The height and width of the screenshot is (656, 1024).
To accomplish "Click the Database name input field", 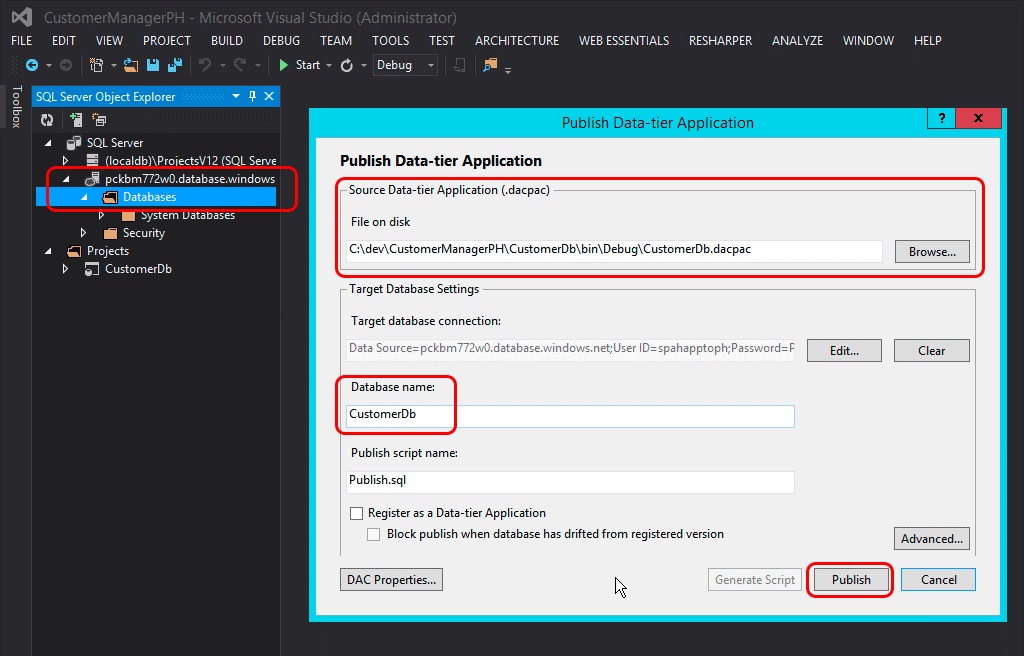I will 570,414.
